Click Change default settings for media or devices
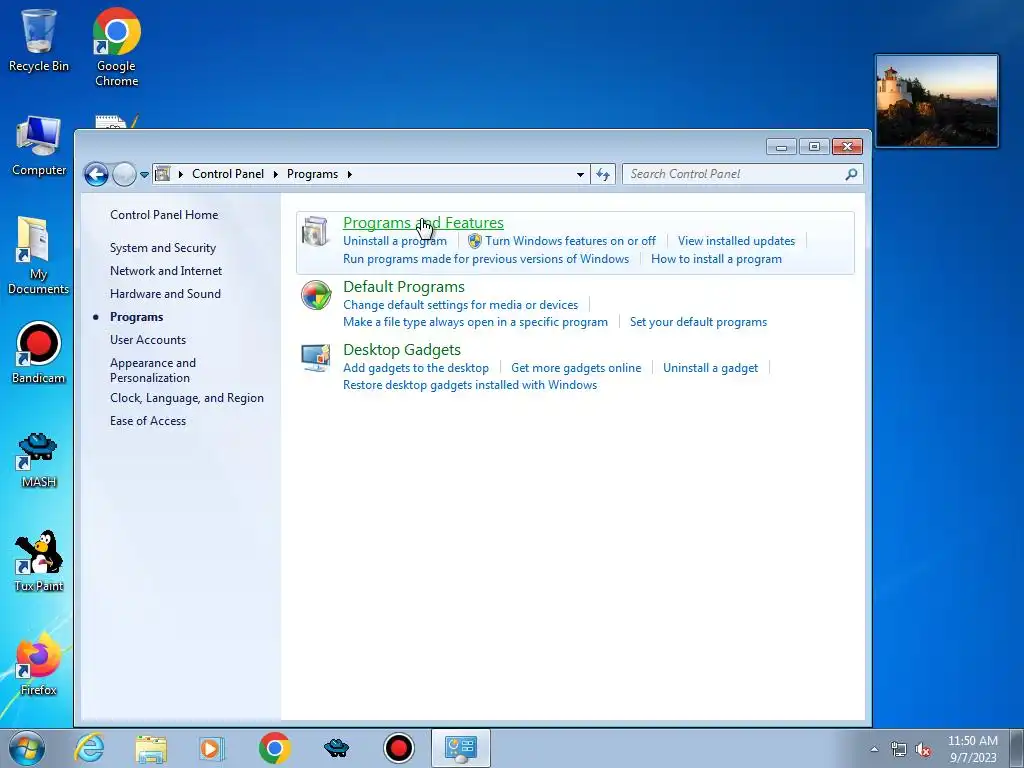 pos(460,305)
